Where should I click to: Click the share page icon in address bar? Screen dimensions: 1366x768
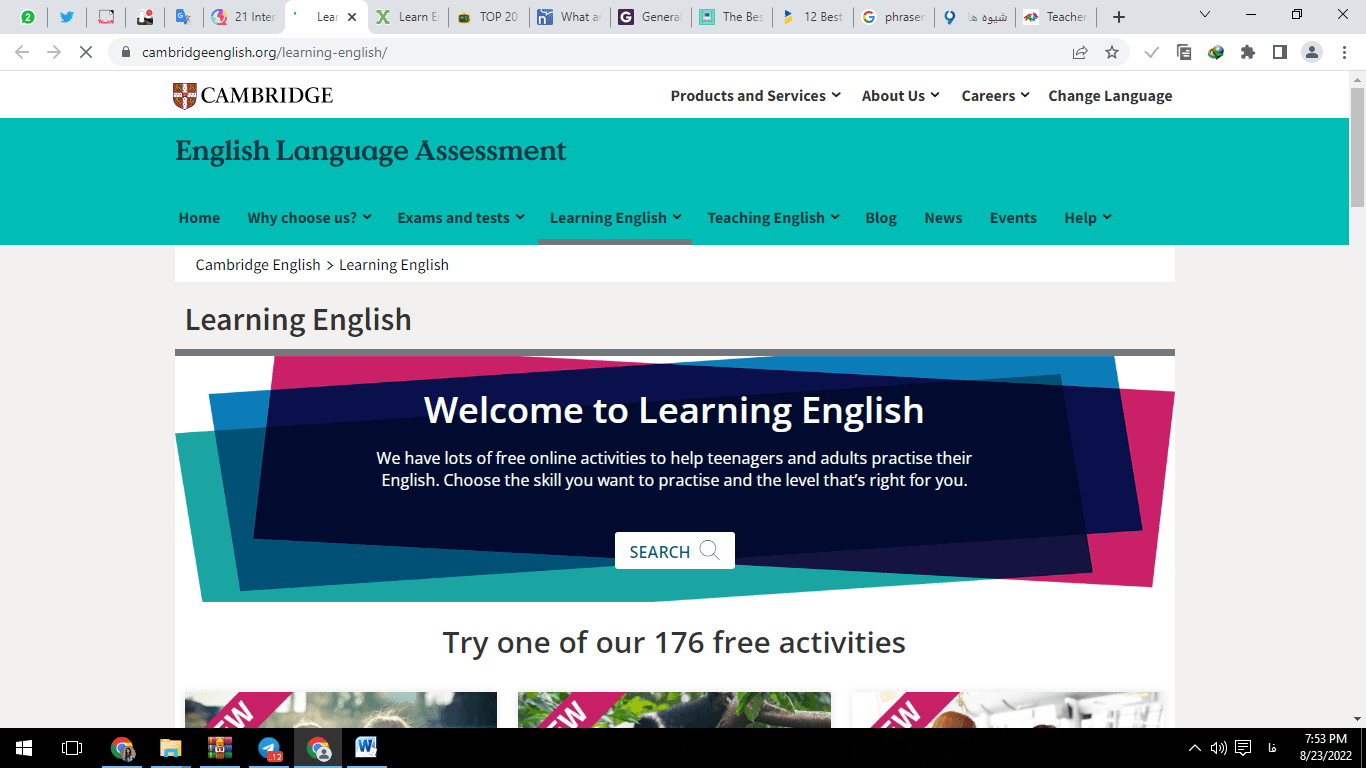point(1080,52)
